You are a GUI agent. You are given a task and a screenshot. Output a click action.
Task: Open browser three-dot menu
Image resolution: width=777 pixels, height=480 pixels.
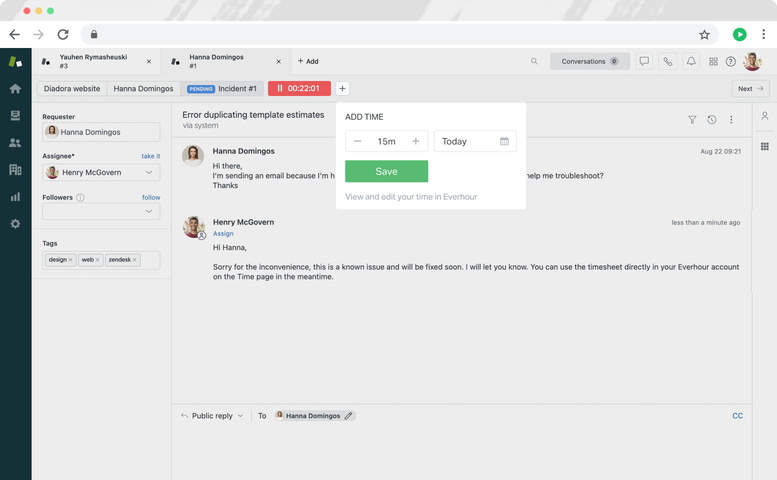[x=763, y=34]
